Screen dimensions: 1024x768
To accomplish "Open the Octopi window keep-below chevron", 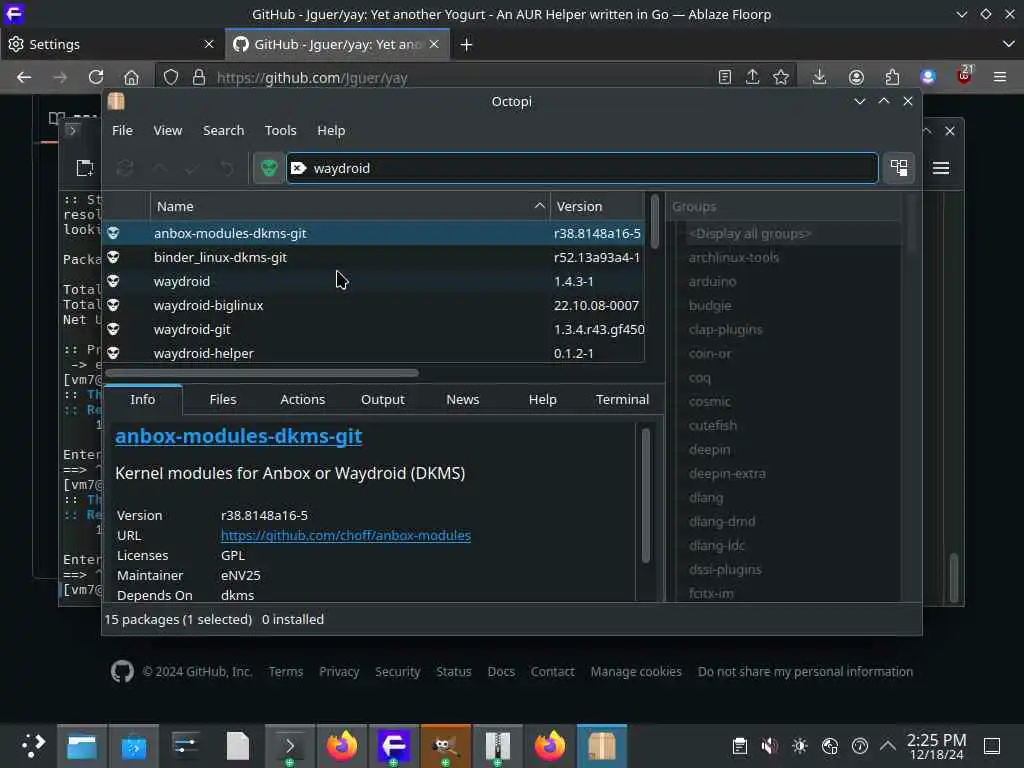I will [859, 101].
